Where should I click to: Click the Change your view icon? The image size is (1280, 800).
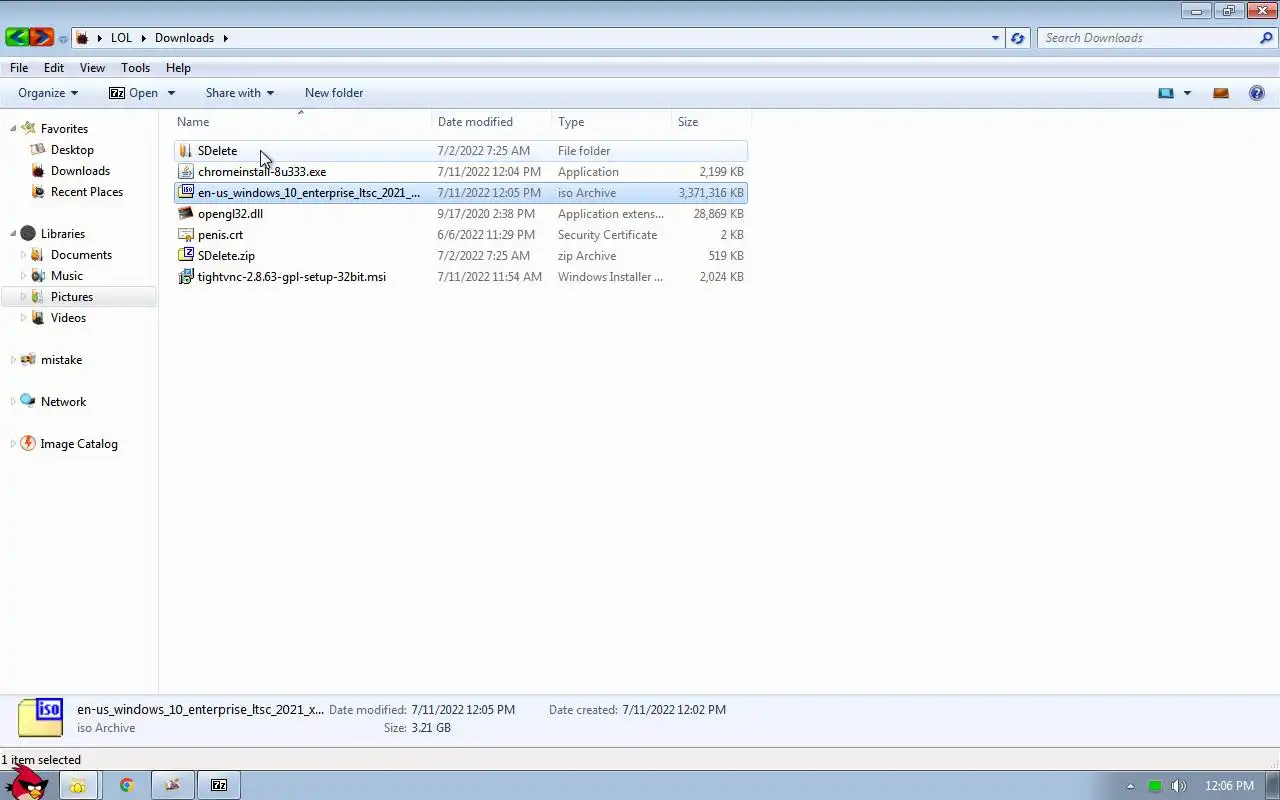tap(1166, 93)
